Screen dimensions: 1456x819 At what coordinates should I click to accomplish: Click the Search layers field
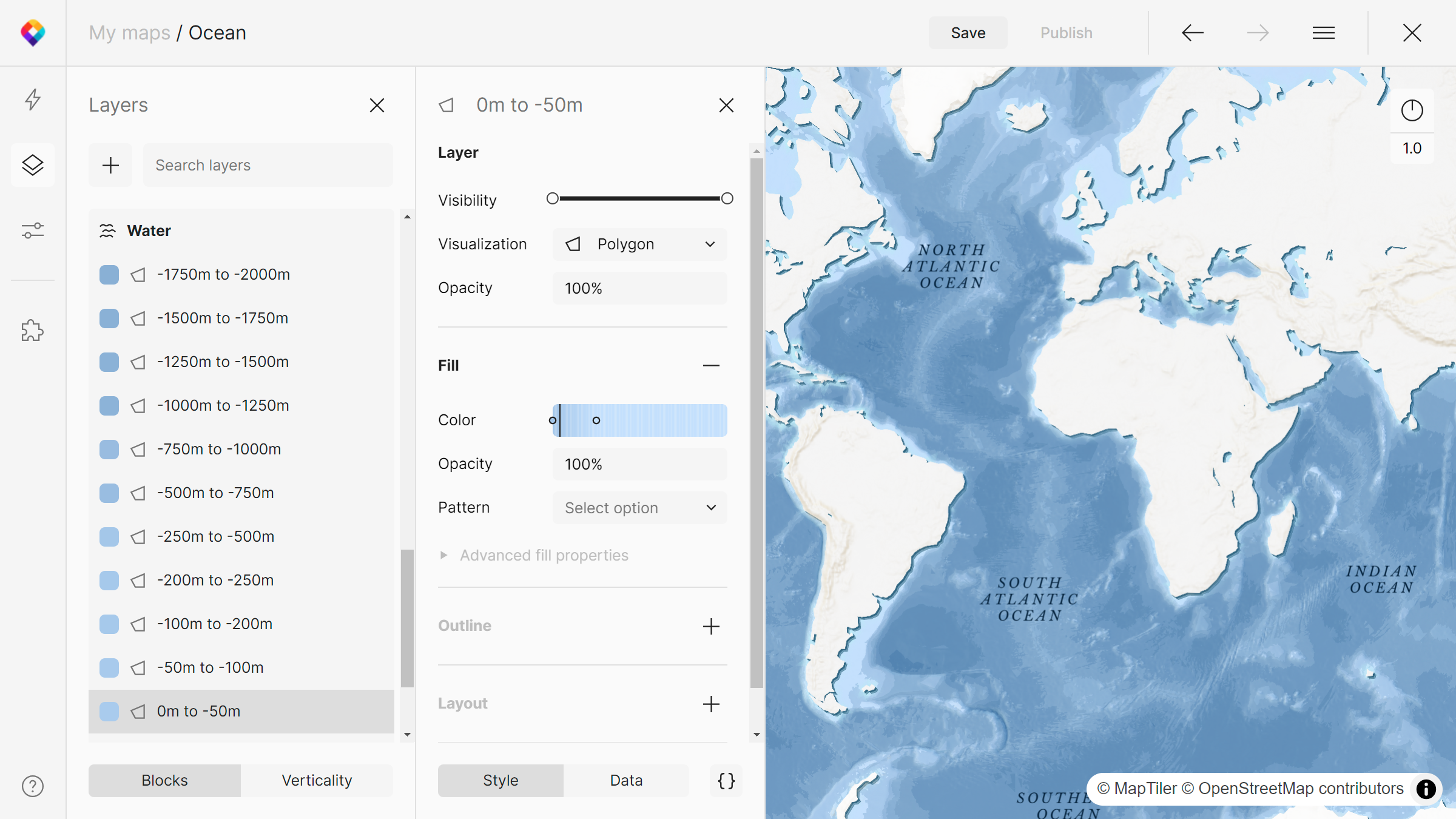268,165
